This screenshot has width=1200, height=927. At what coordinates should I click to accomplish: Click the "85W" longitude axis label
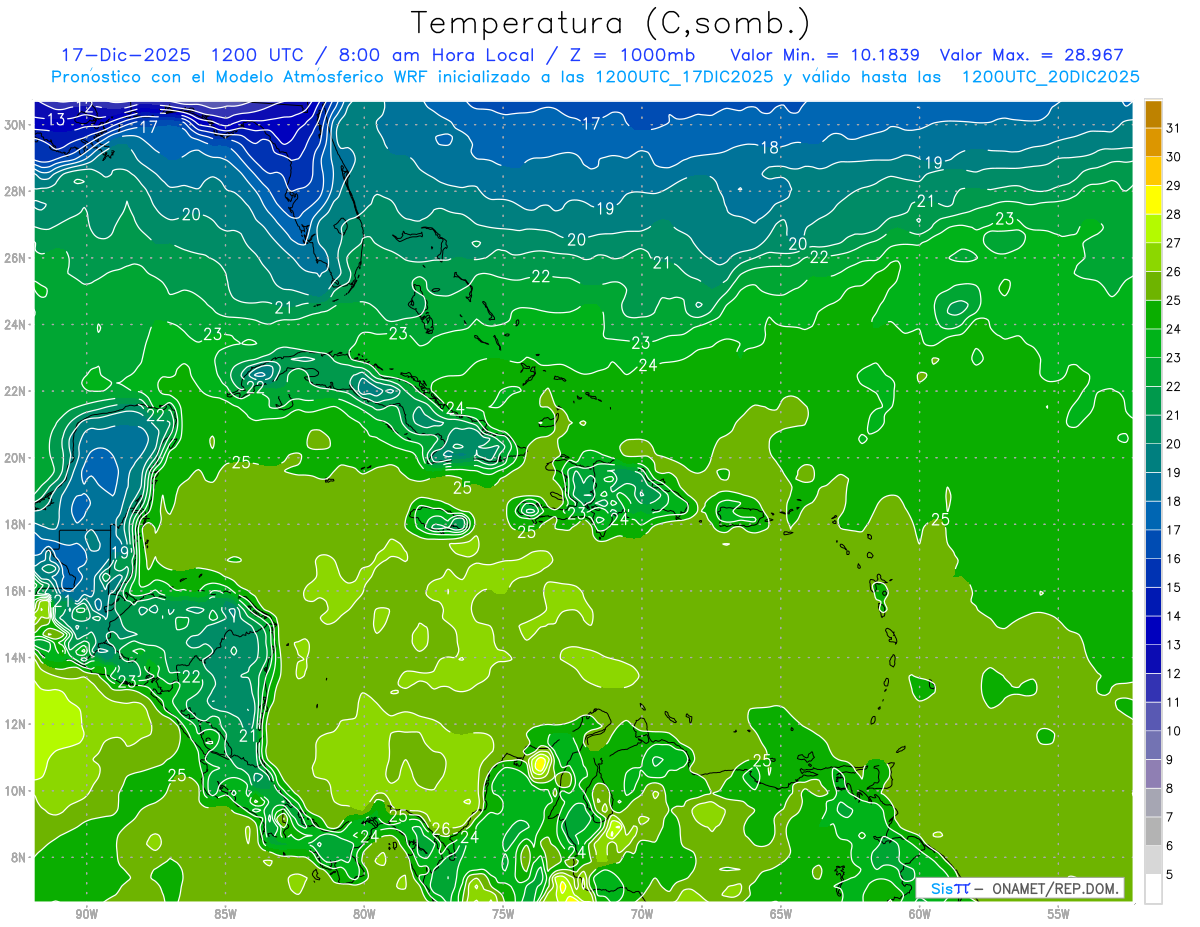(225, 914)
